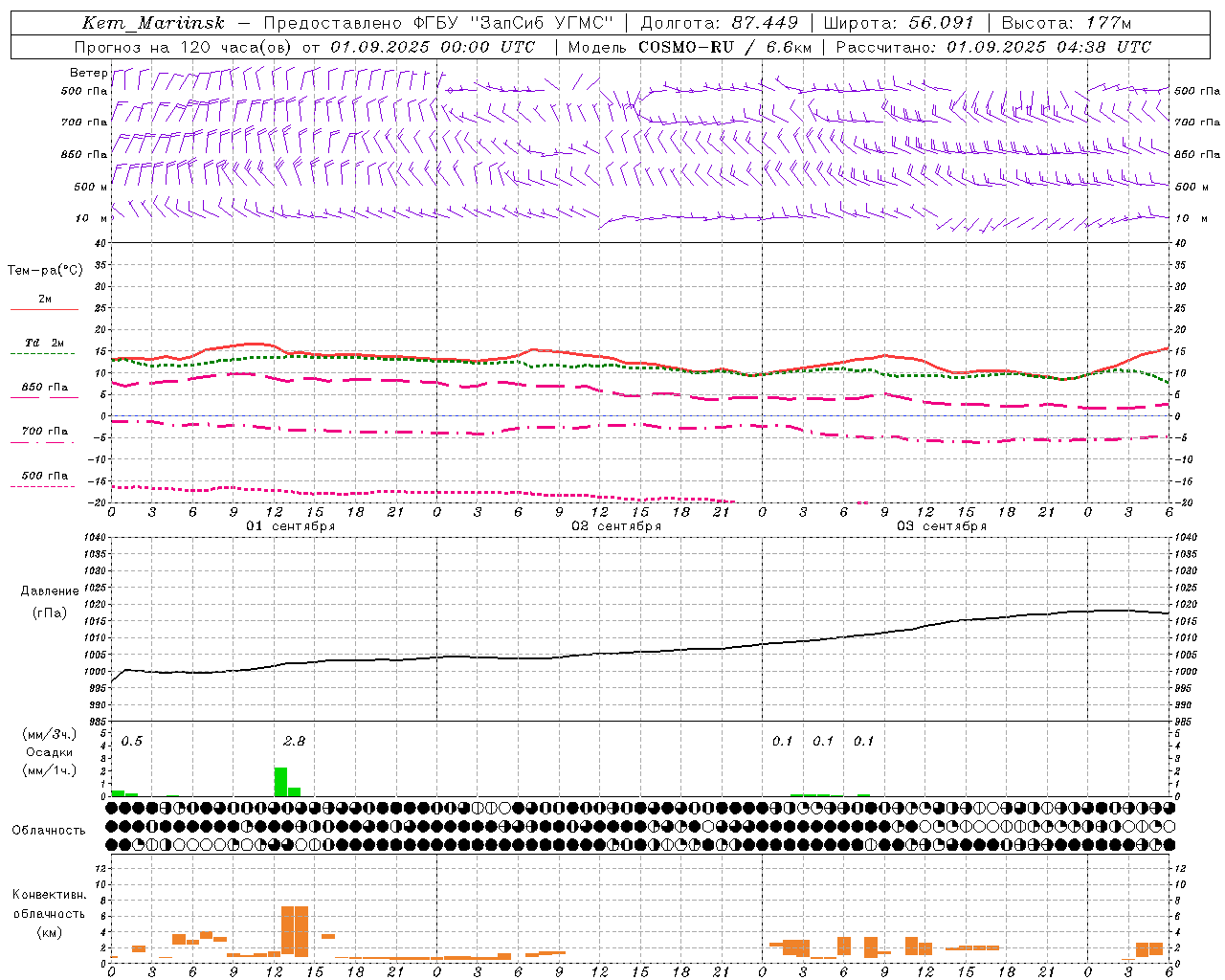1225x980 pixels.
Task: Click the 'Тем-ра(°C)' temperature panel label
Action: click(45, 271)
